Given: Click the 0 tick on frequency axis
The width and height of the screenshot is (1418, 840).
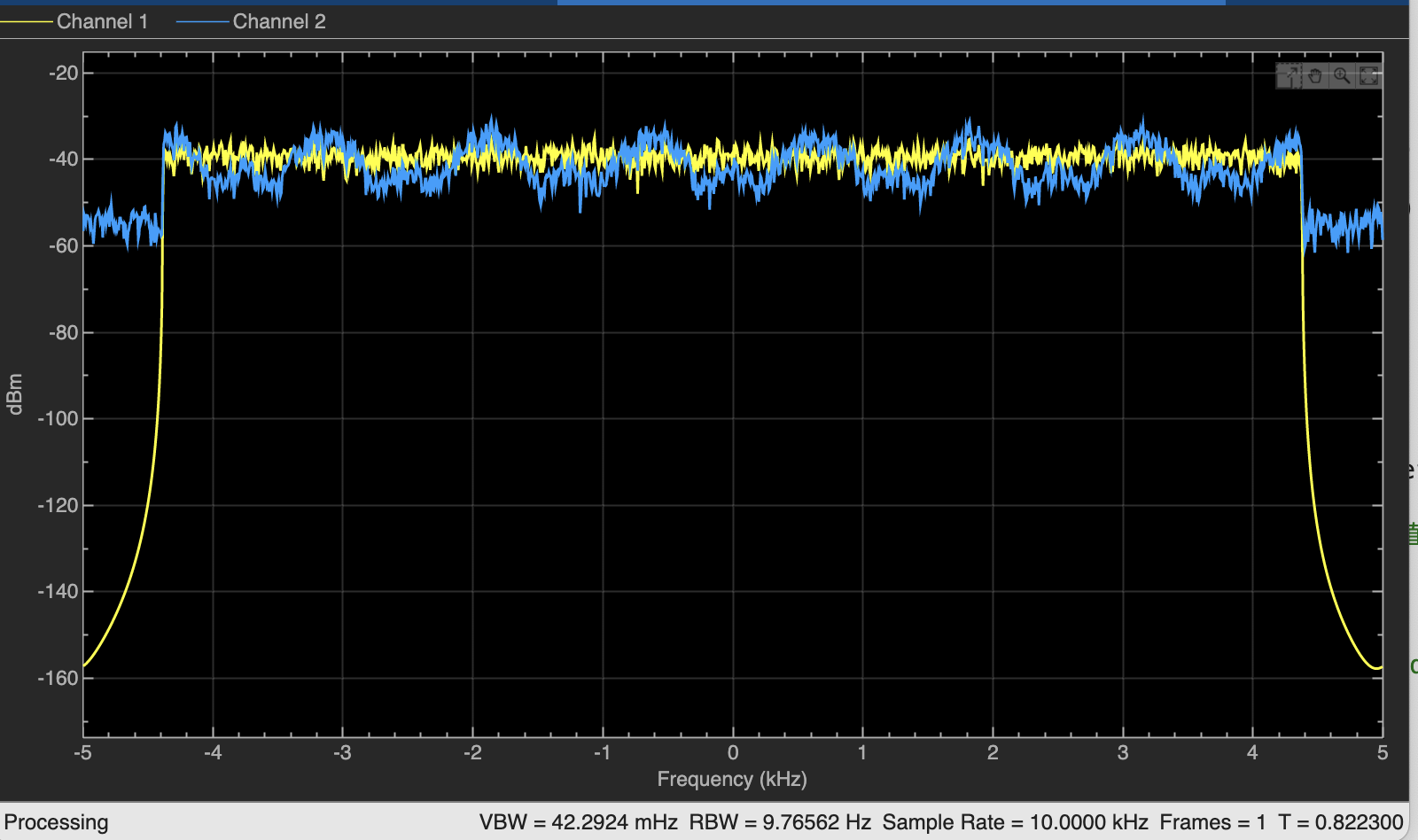Looking at the screenshot, I should tap(733, 753).
